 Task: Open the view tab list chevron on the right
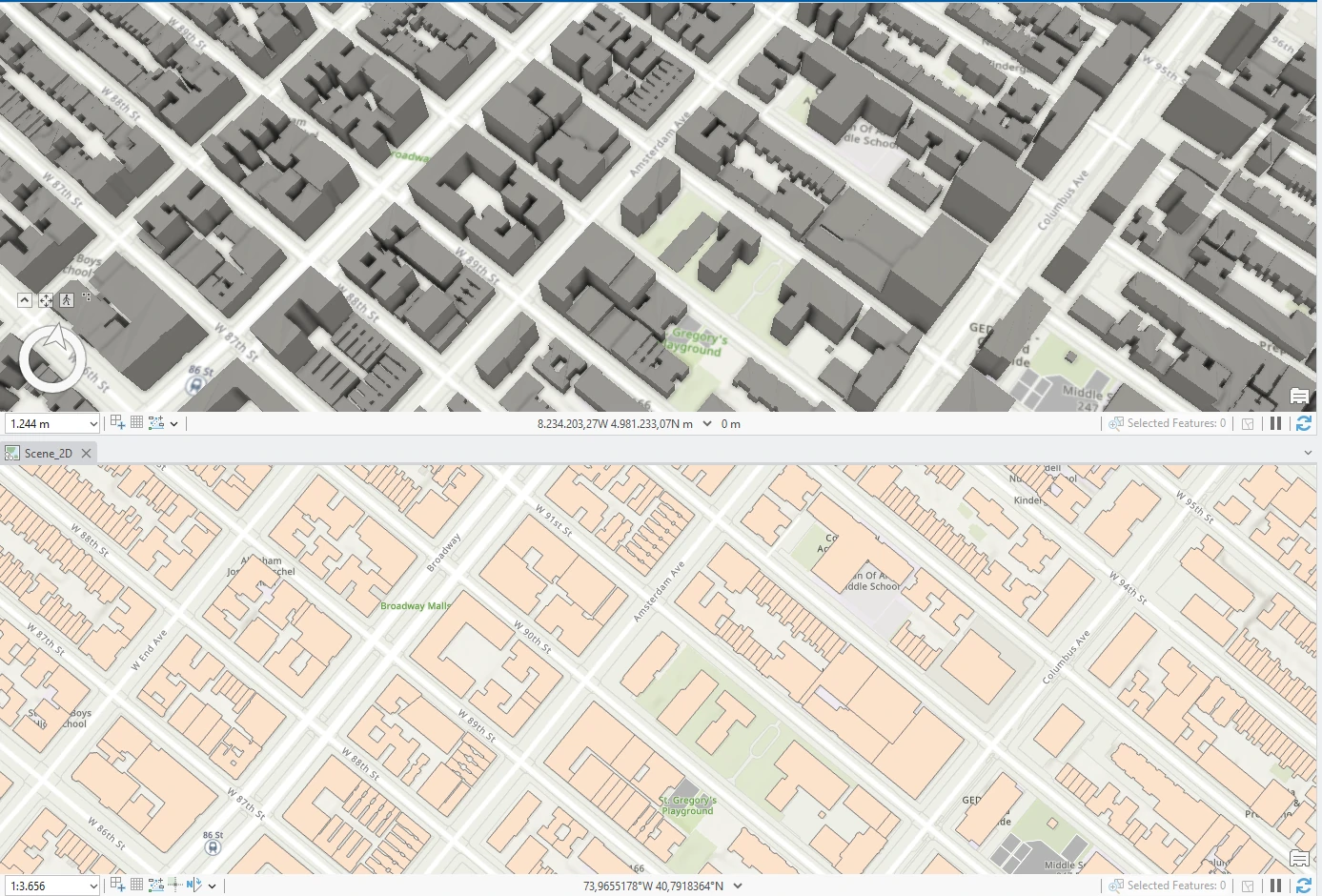1308,453
